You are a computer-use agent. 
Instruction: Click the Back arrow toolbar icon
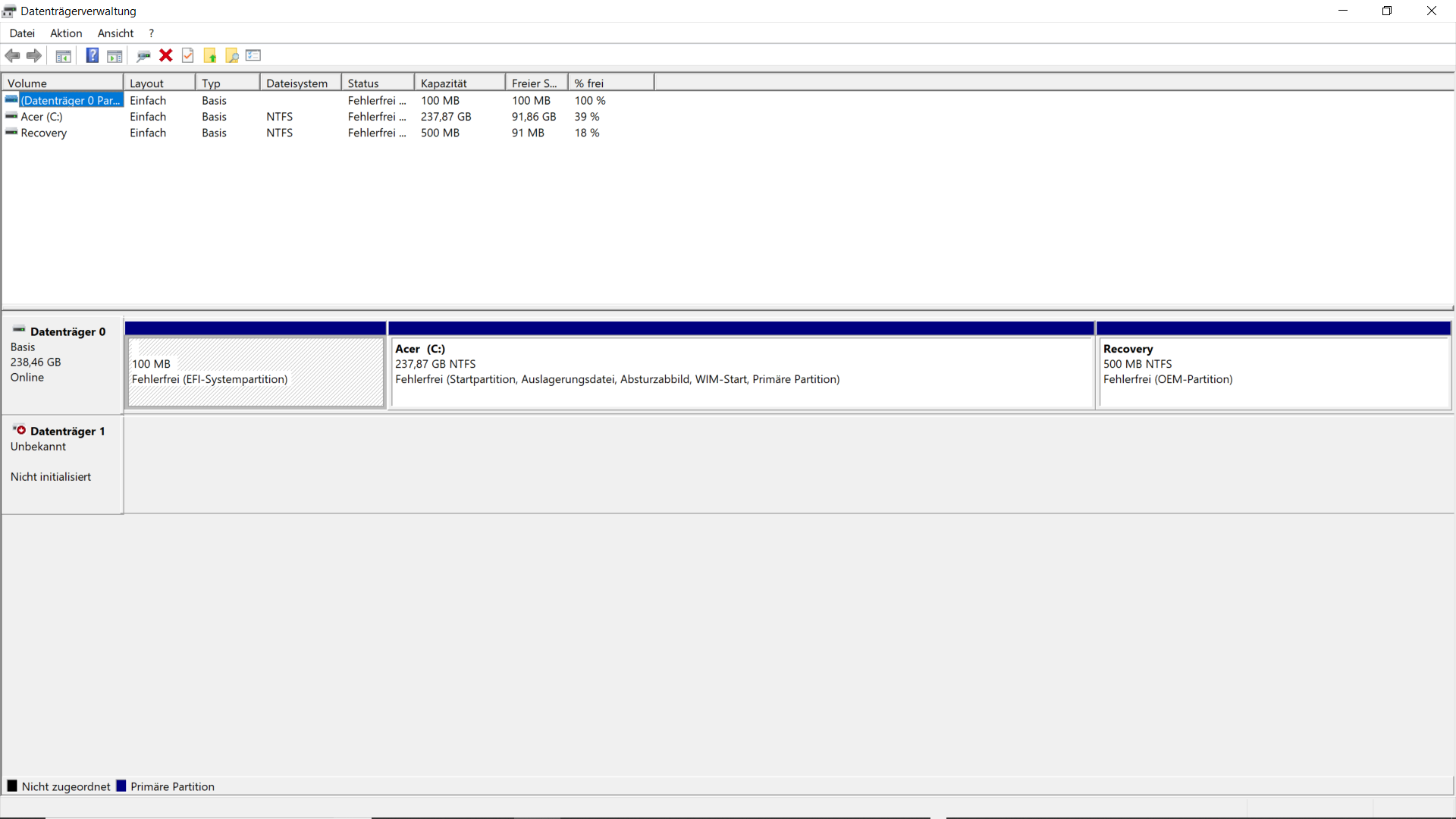(12, 55)
